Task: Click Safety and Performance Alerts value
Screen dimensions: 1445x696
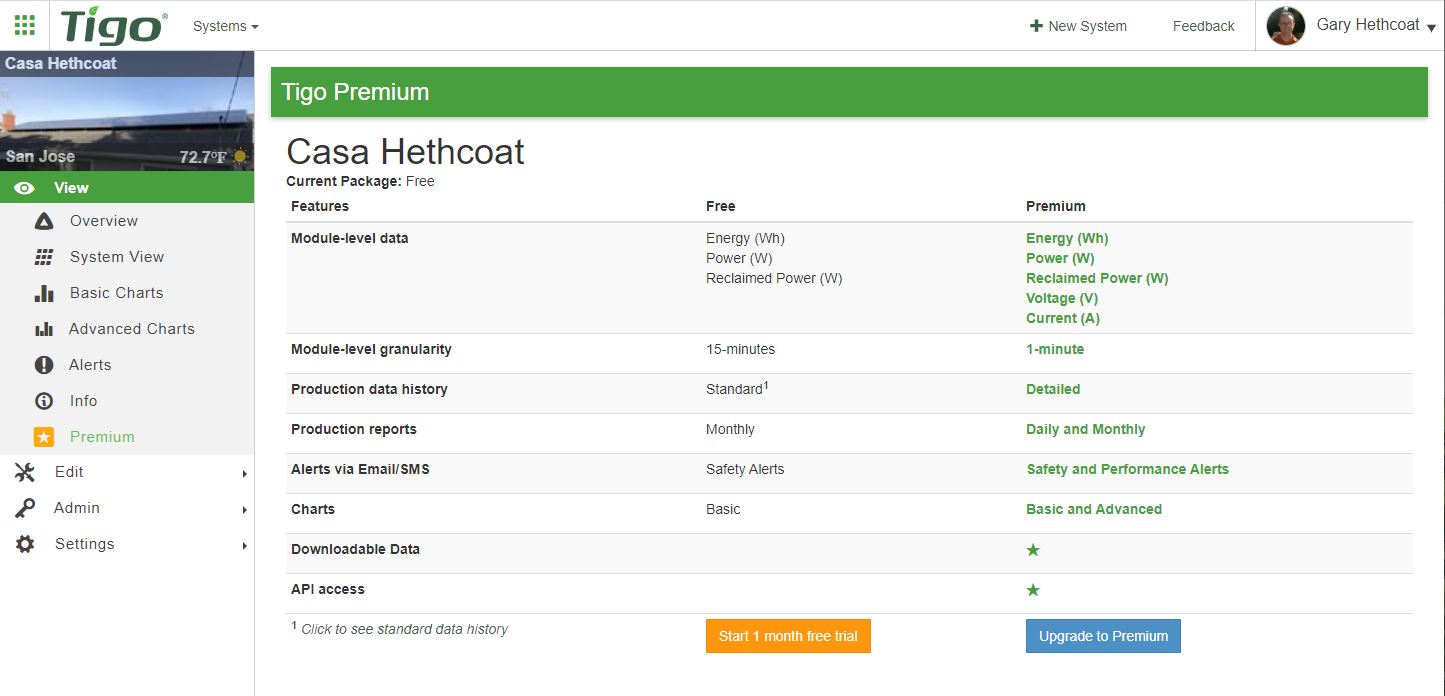Action: pos(1127,470)
